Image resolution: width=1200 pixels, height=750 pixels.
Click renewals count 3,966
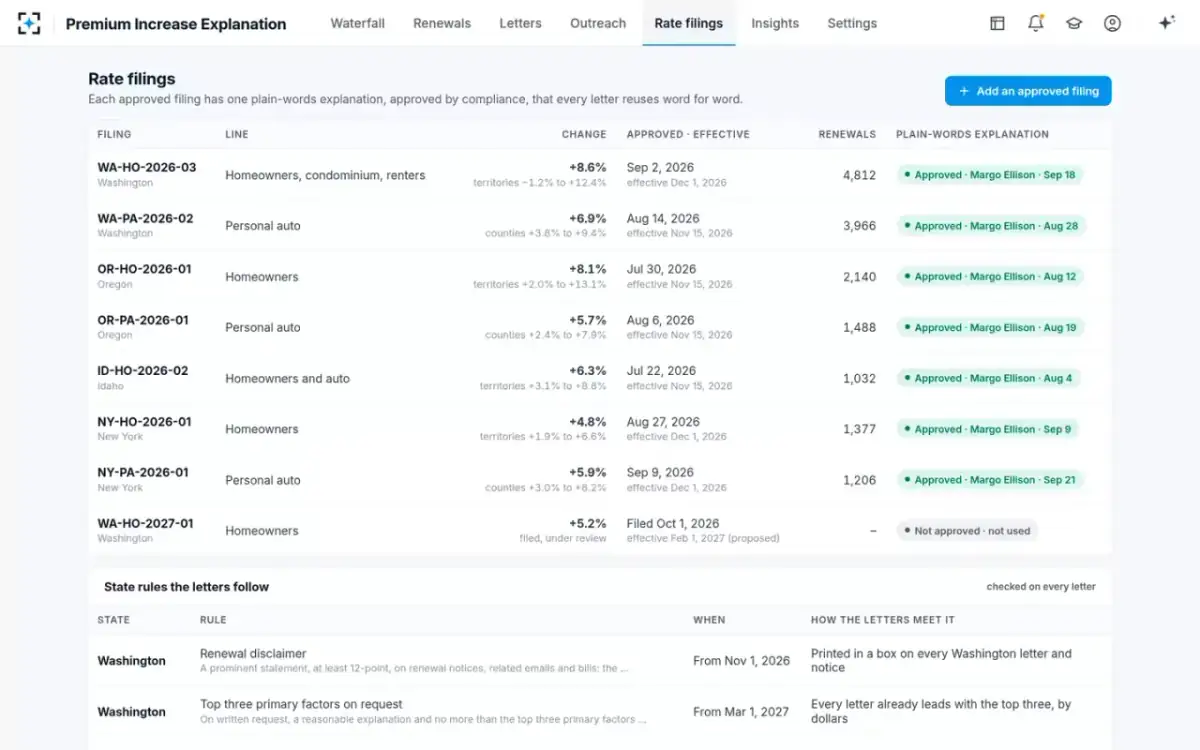pyautogui.click(x=859, y=226)
